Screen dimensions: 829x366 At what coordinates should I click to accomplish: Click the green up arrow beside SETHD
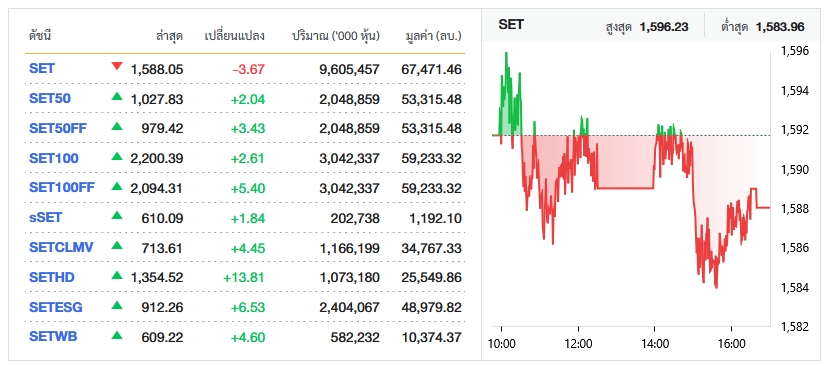pyautogui.click(x=117, y=275)
